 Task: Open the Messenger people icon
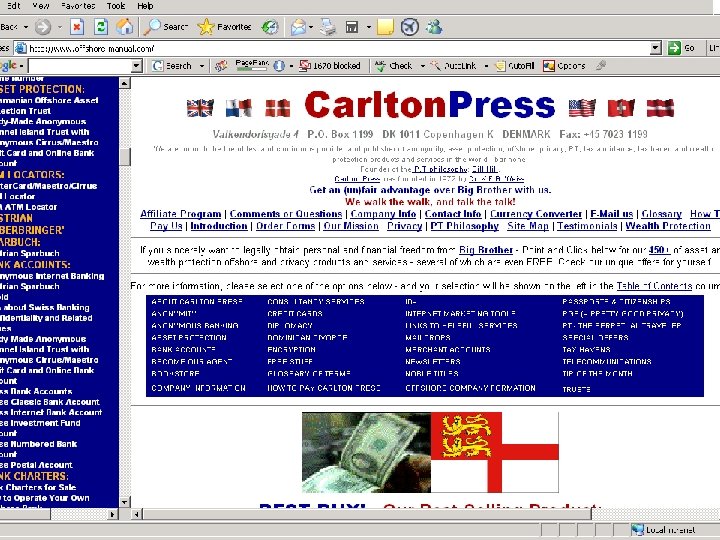(434, 27)
